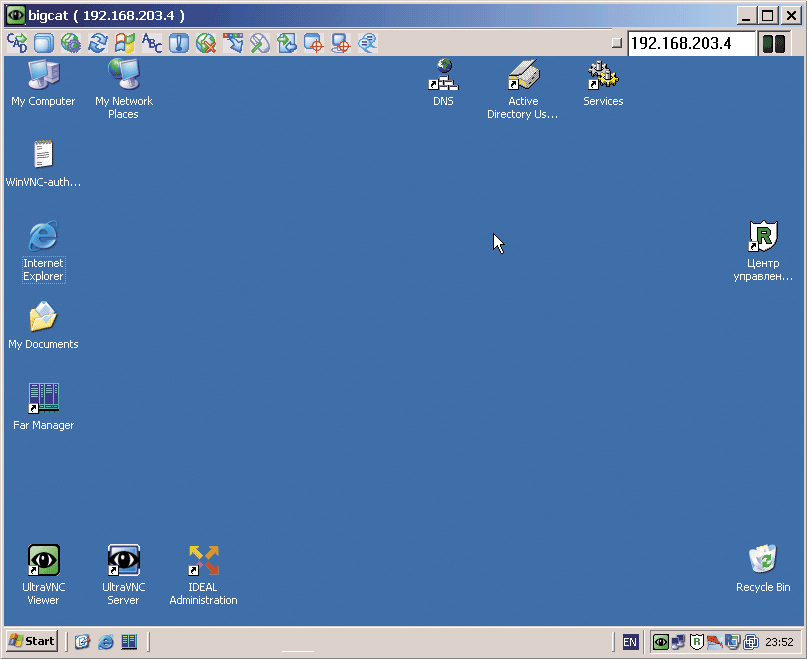Screen dimensions: 807x659
Task: Click the EN language indicator
Action: click(630, 642)
